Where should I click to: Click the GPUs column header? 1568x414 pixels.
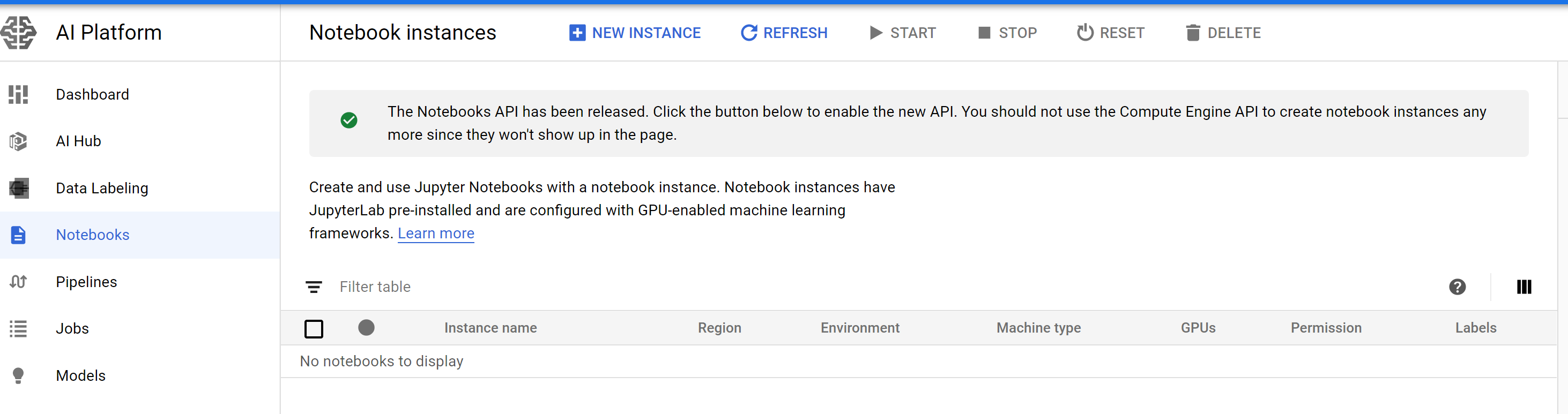(1198, 328)
